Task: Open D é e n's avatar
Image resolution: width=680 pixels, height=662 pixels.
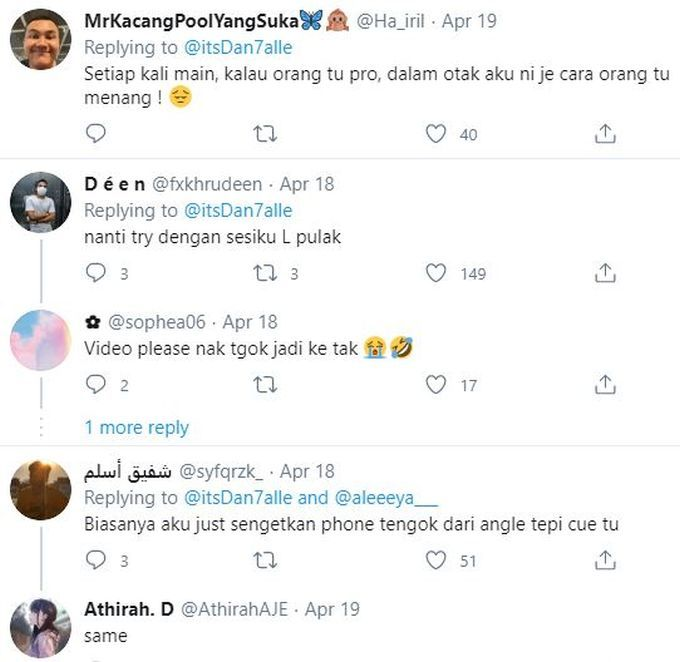Action: (40, 203)
